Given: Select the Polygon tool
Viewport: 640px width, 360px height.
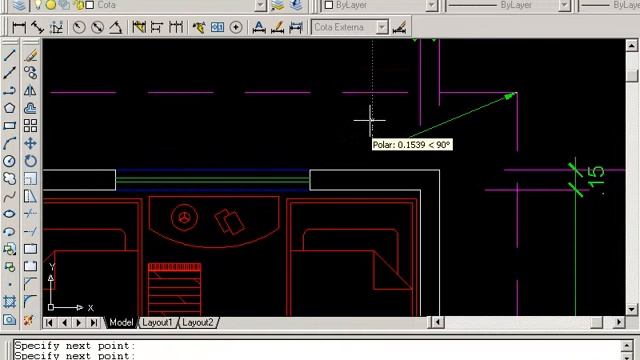Looking at the screenshot, I should point(9,108).
